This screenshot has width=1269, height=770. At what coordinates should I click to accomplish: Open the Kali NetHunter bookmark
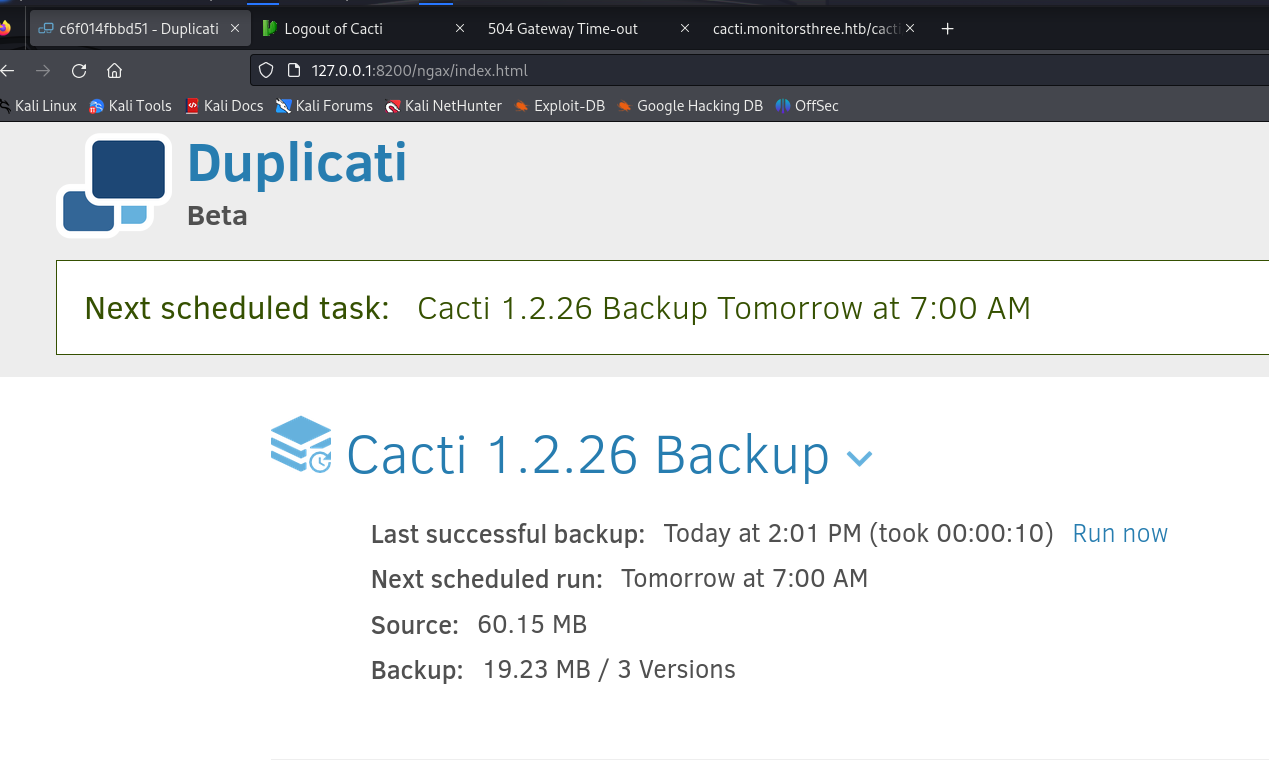tap(444, 106)
